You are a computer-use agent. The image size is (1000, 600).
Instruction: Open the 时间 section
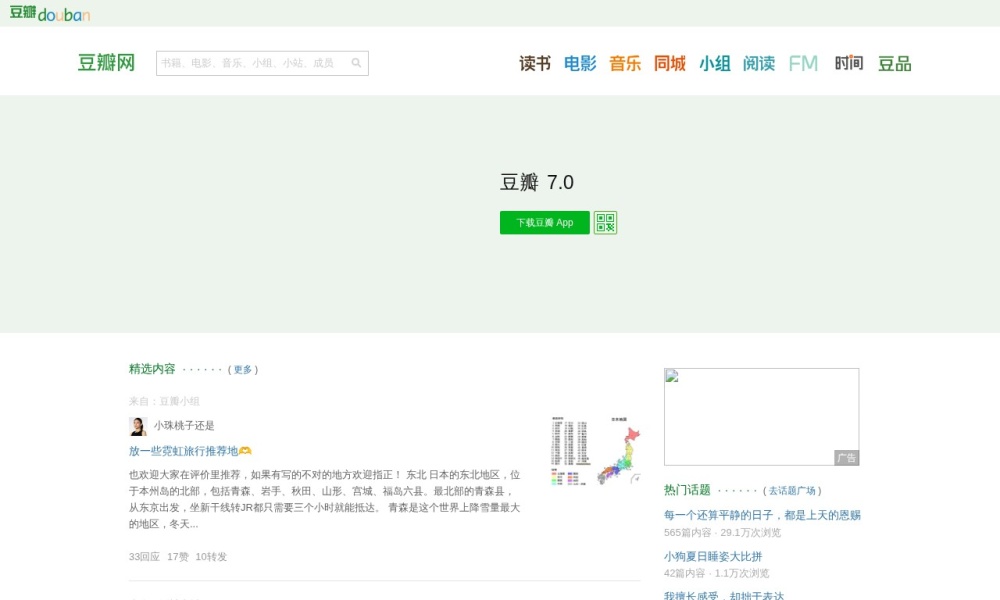(849, 63)
